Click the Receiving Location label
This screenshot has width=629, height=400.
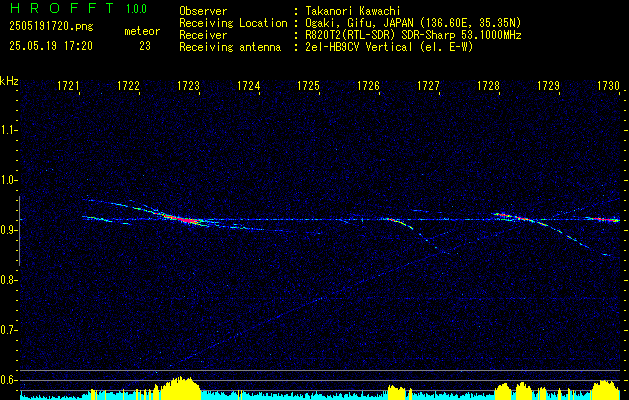pyautogui.click(x=233, y=23)
